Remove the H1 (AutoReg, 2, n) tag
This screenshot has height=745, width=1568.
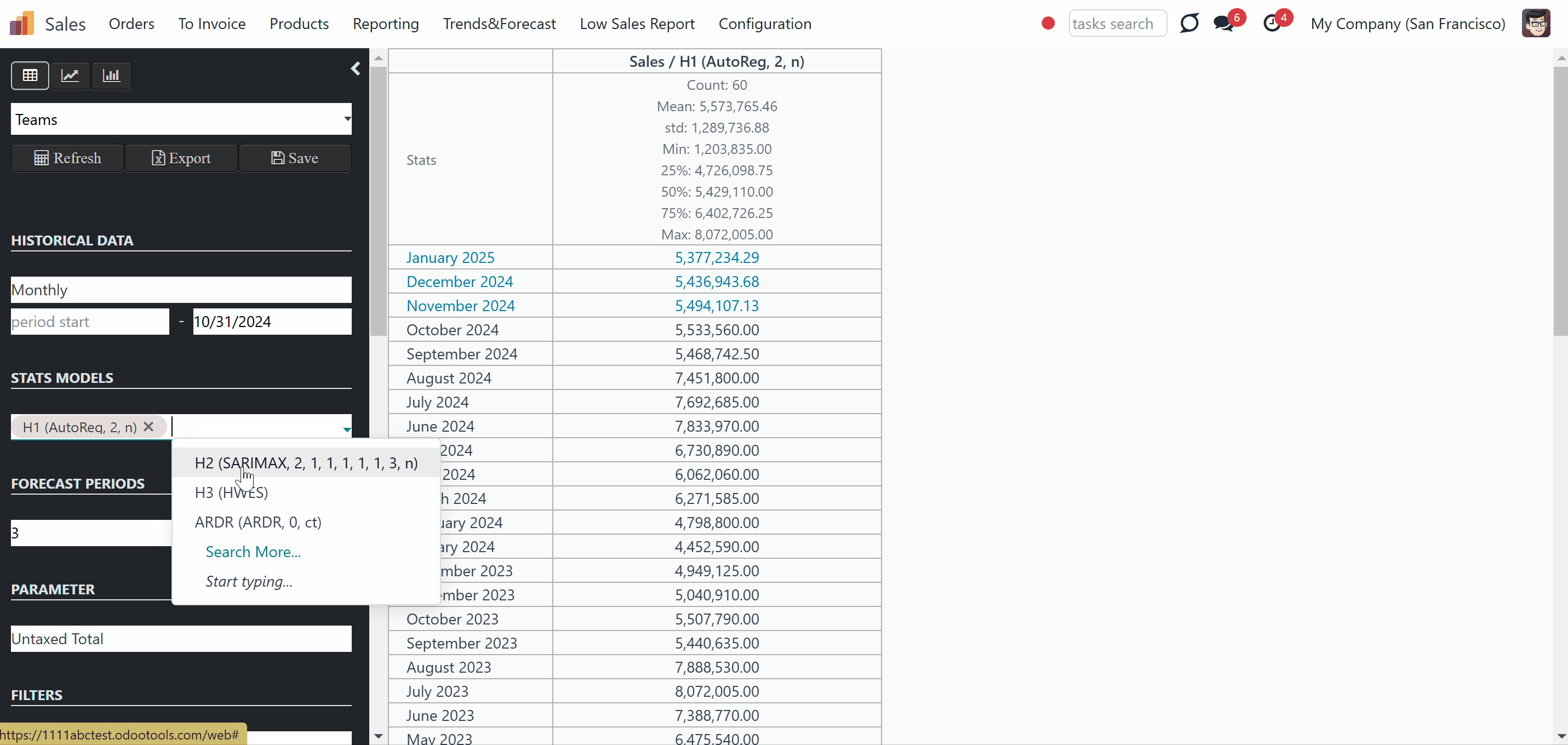click(148, 427)
